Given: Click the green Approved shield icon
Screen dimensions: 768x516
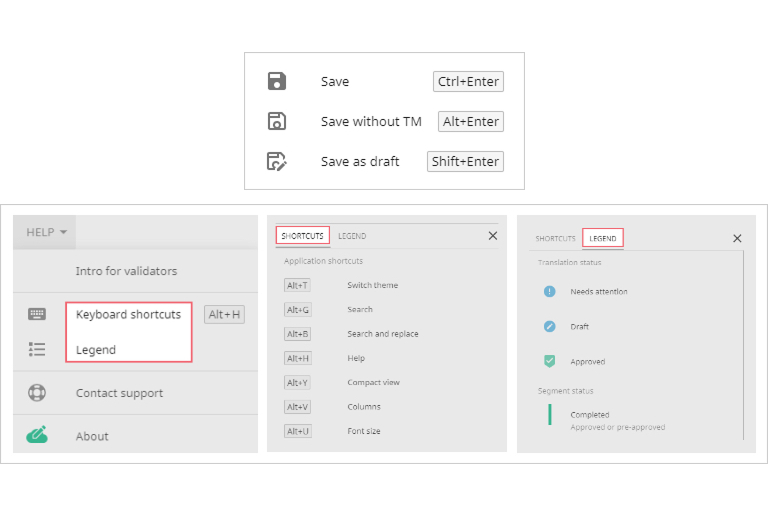Looking at the screenshot, I should click(x=549, y=361).
